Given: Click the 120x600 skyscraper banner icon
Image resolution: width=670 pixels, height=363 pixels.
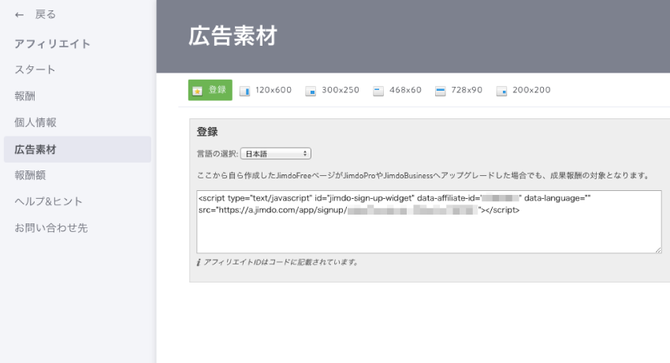Looking at the screenshot, I should tap(244, 91).
